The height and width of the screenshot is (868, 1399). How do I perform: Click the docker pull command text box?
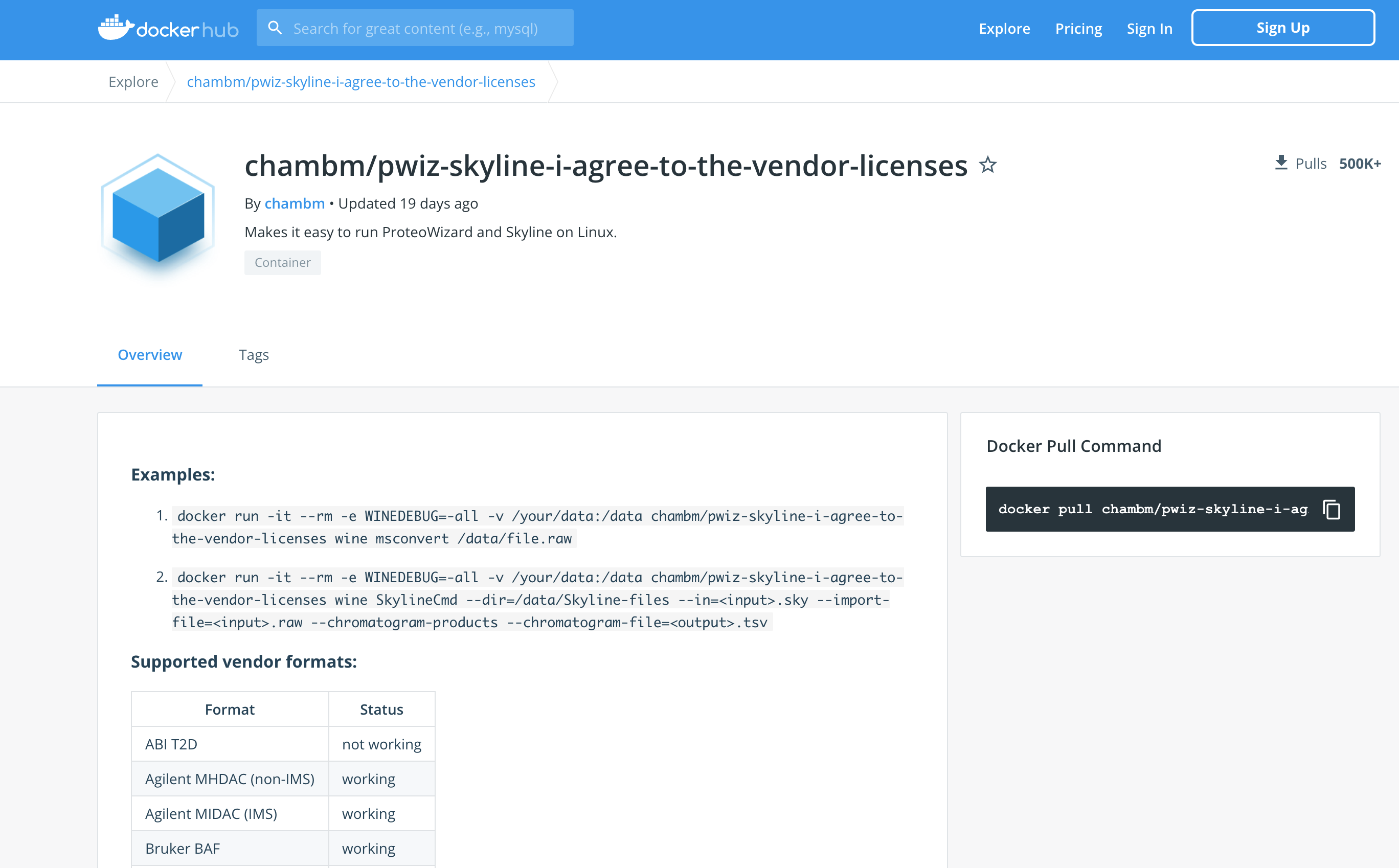(1152, 509)
